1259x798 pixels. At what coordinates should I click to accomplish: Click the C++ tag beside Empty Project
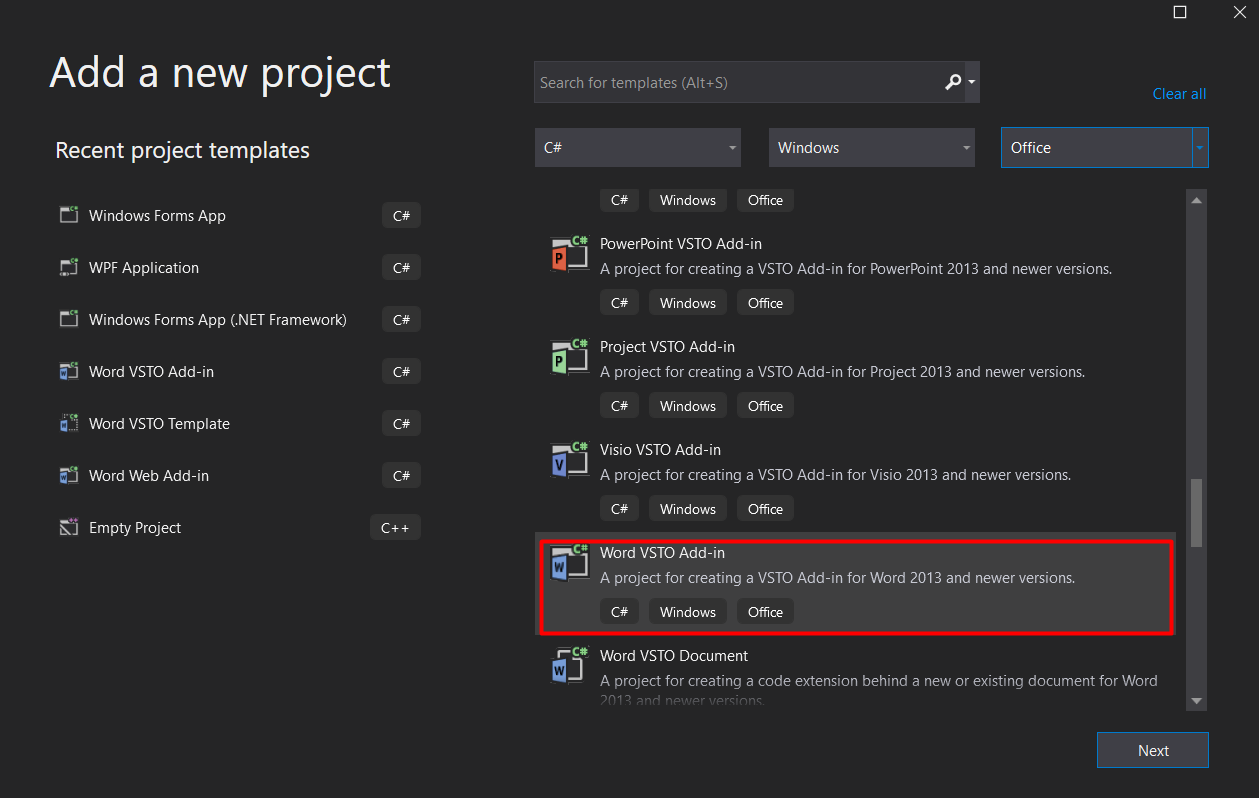coord(395,527)
